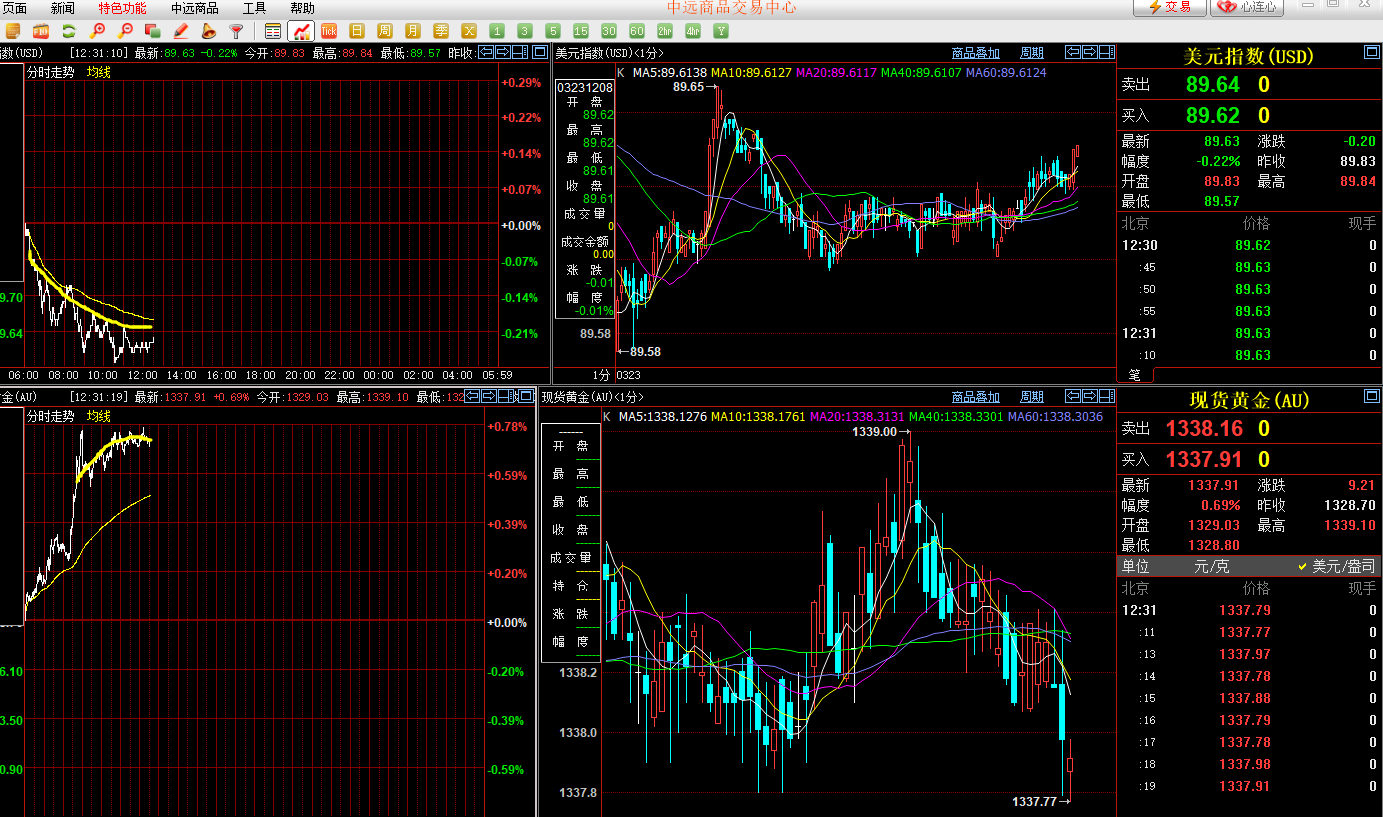
Task: Switch to the Tick period
Action: (x=329, y=31)
